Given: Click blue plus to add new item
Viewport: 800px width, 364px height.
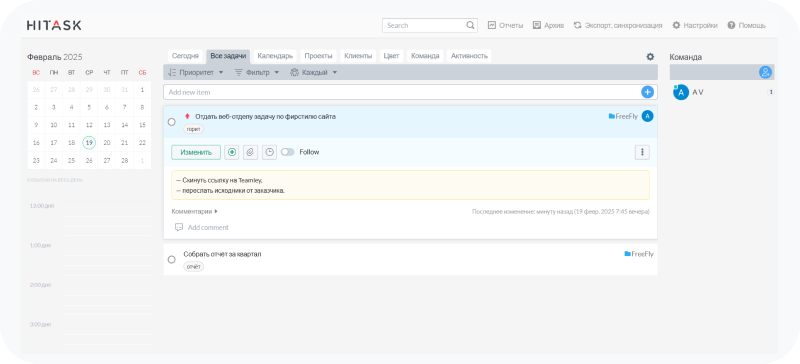Looking at the screenshot, I should pos(647,92).
